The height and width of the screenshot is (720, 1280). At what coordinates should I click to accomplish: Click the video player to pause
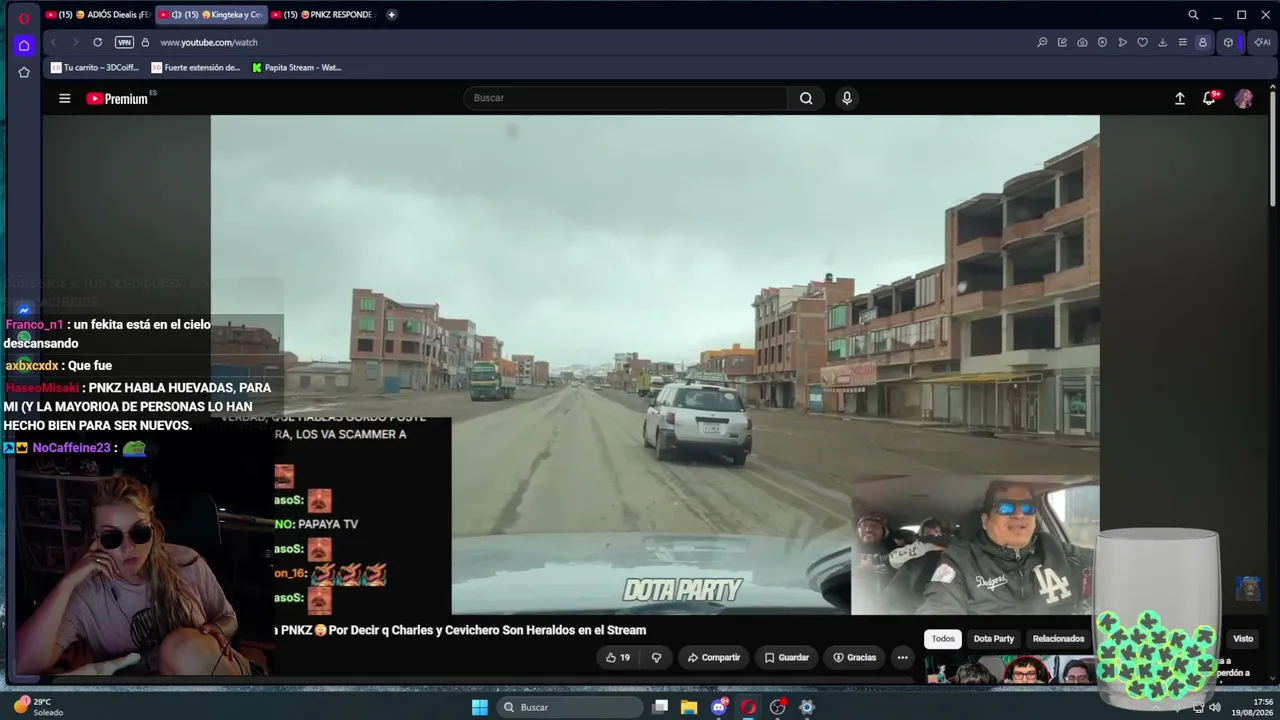point(655,364)
